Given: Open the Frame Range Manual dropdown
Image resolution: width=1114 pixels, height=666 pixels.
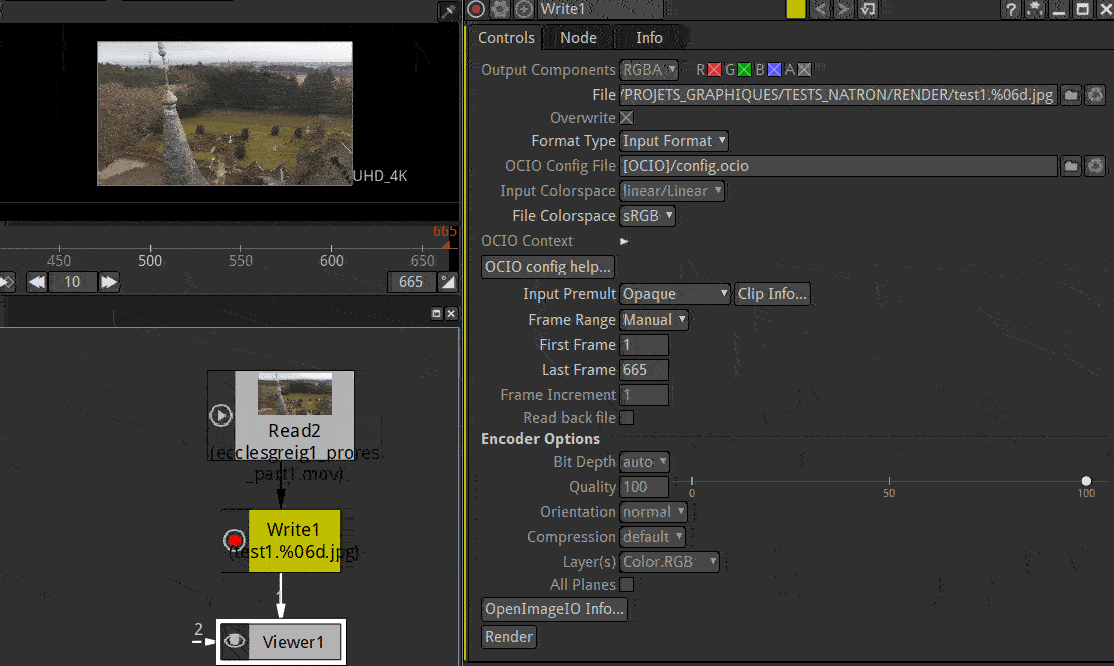Looking at the screenshot, I should pos(654,320).
